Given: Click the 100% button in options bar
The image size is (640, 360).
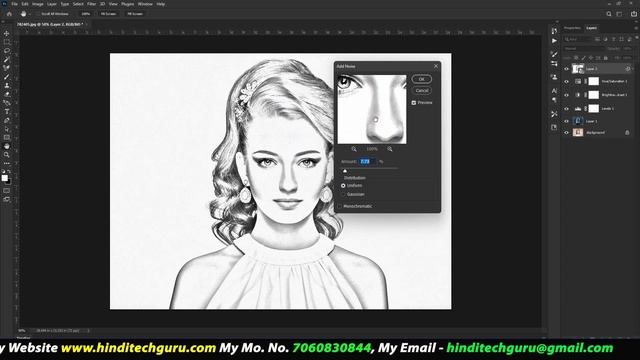Looking at the screenshot, I should tap(85, 14).
